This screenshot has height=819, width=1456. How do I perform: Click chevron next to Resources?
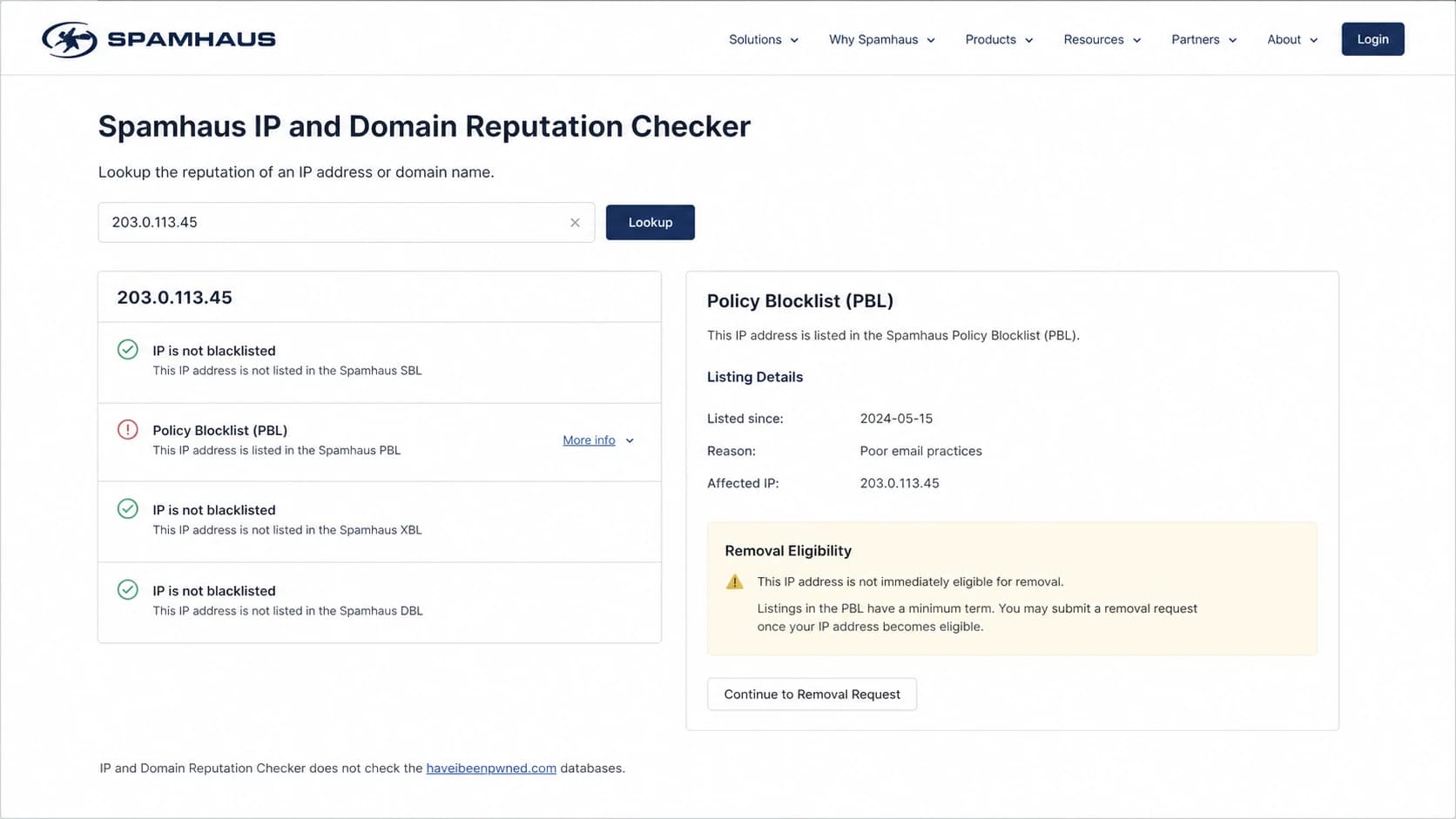click(x=1137, y=41)
